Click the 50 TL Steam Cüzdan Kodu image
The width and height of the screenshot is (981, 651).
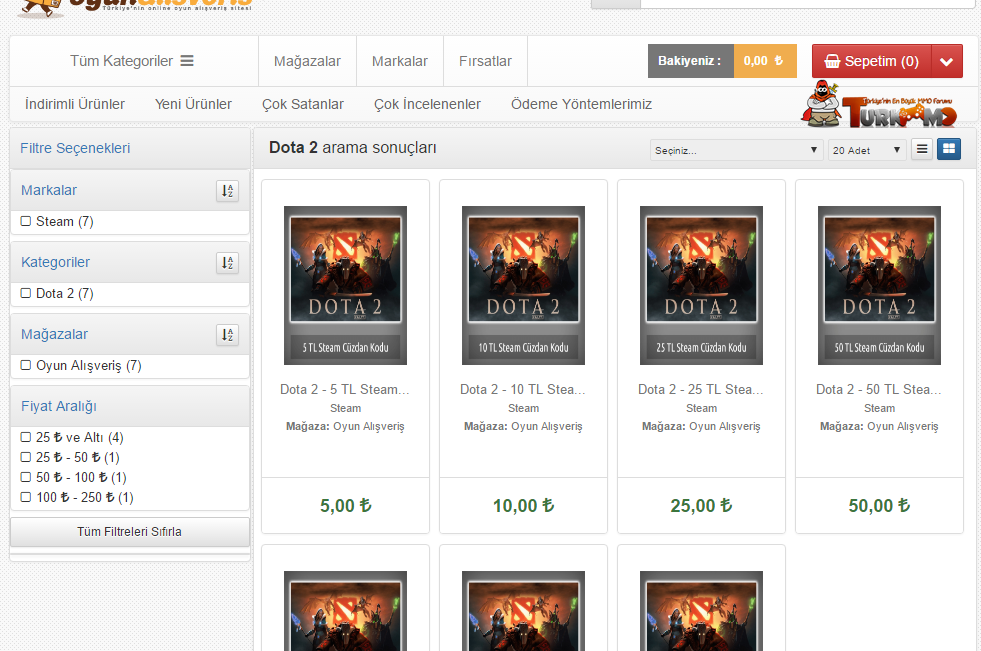click(x=879, y=285)
